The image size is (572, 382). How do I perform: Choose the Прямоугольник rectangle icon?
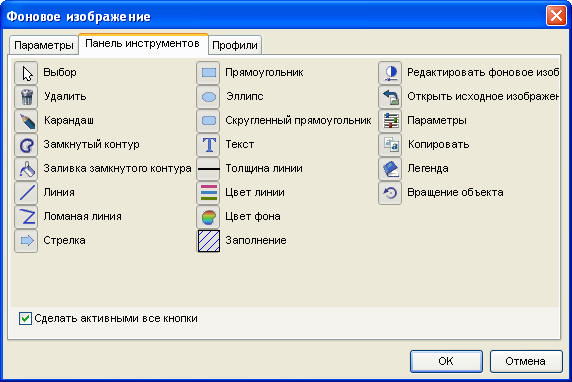[x=208, y=73]
